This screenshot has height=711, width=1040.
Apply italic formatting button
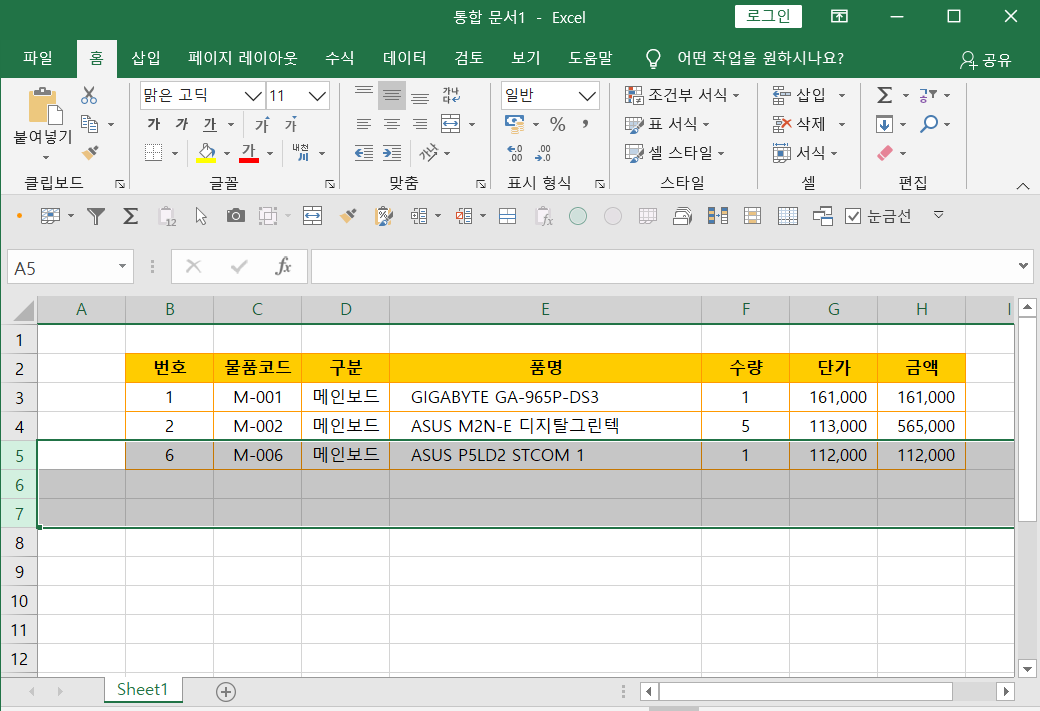point(182,124)
